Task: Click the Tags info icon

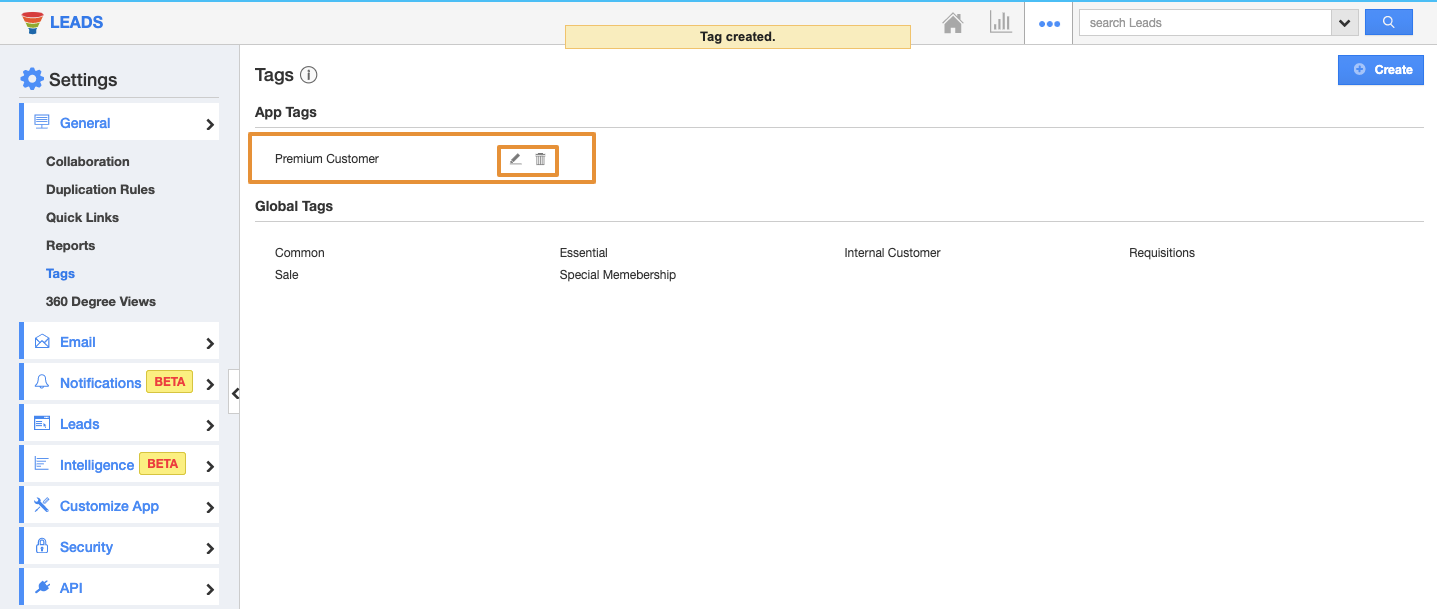Action: (x=309, y=75)
